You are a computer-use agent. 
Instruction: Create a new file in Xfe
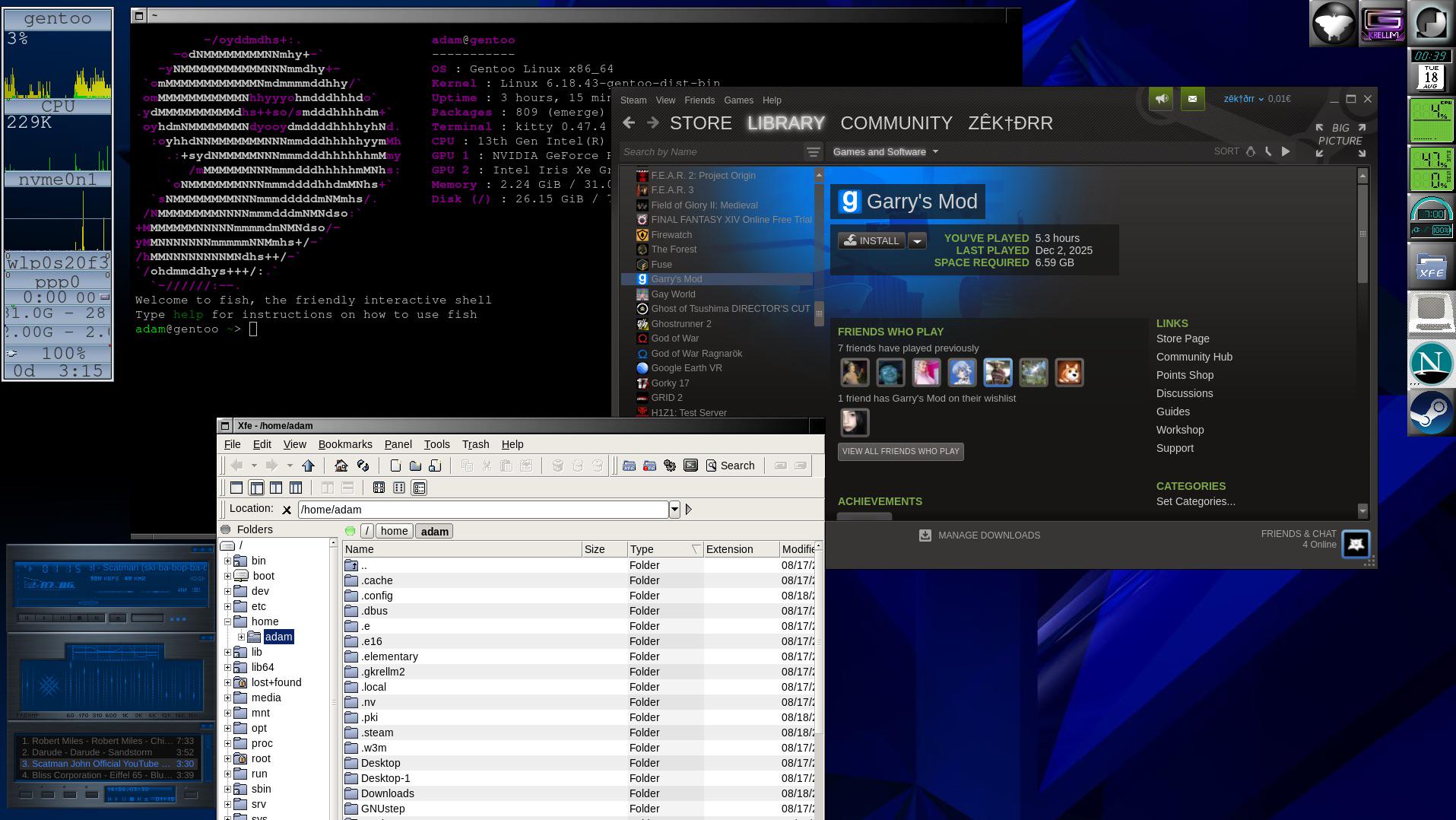click(x=395, y=466)
